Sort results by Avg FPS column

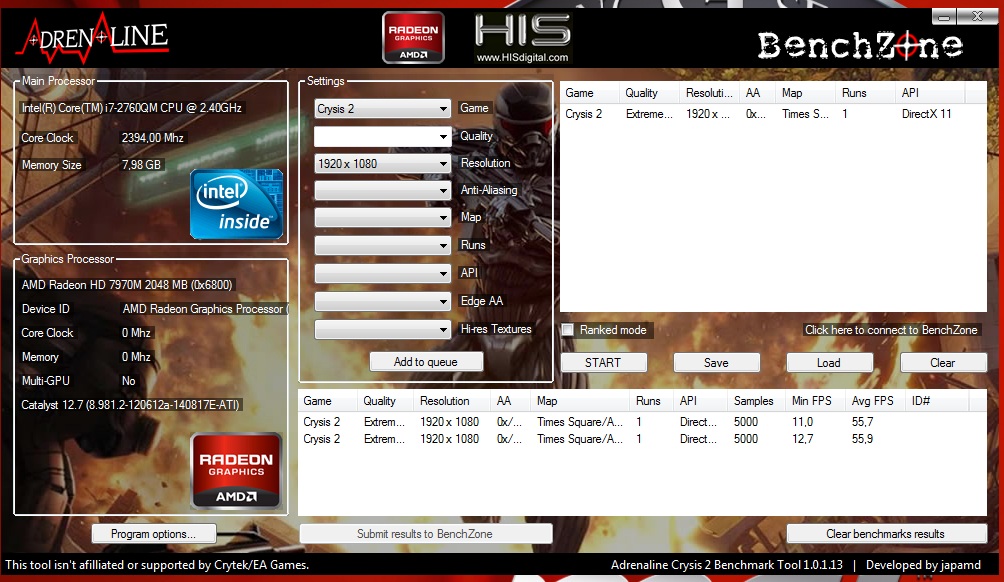coord(876,401)
